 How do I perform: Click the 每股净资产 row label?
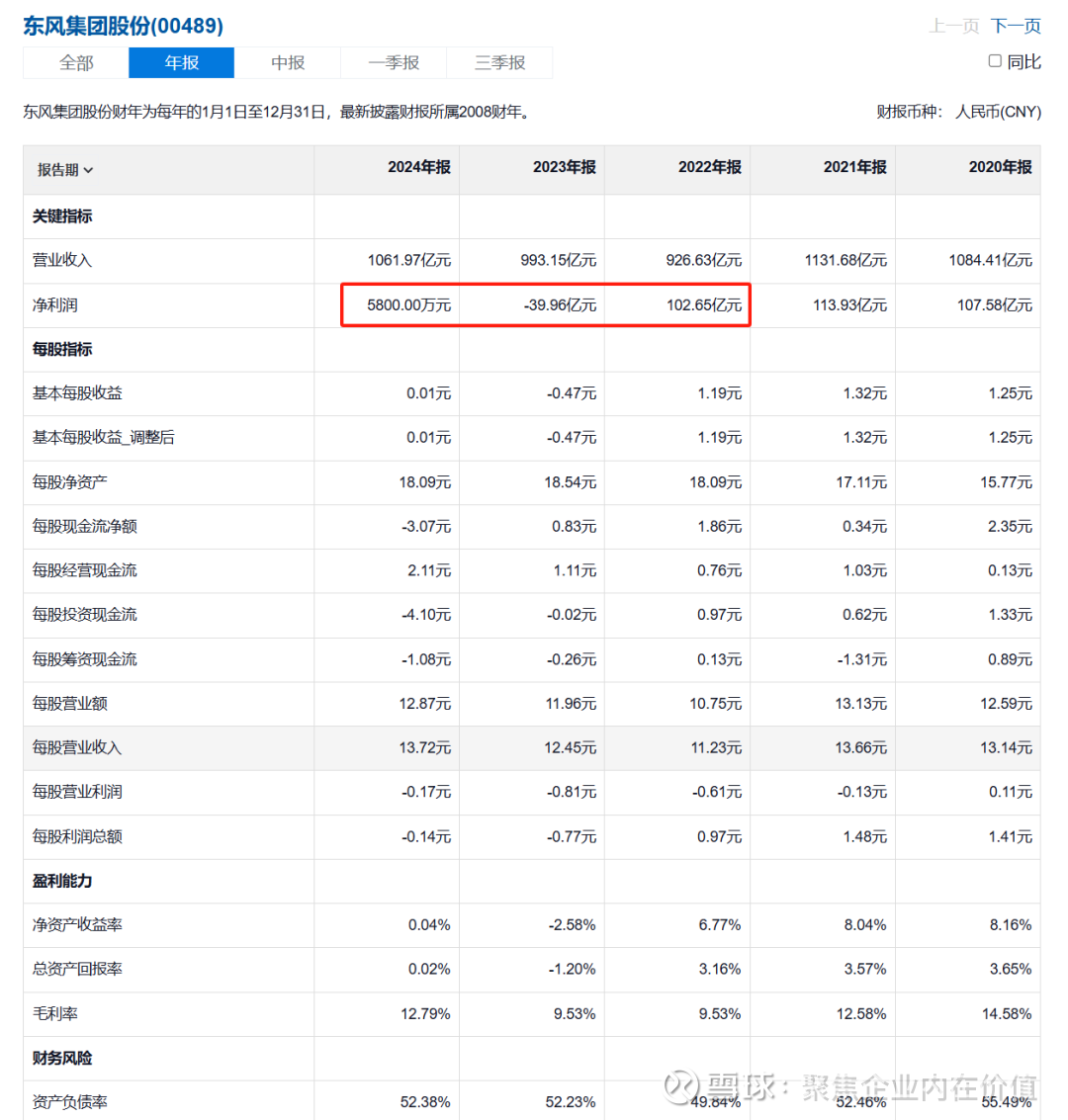pos(70,482)
